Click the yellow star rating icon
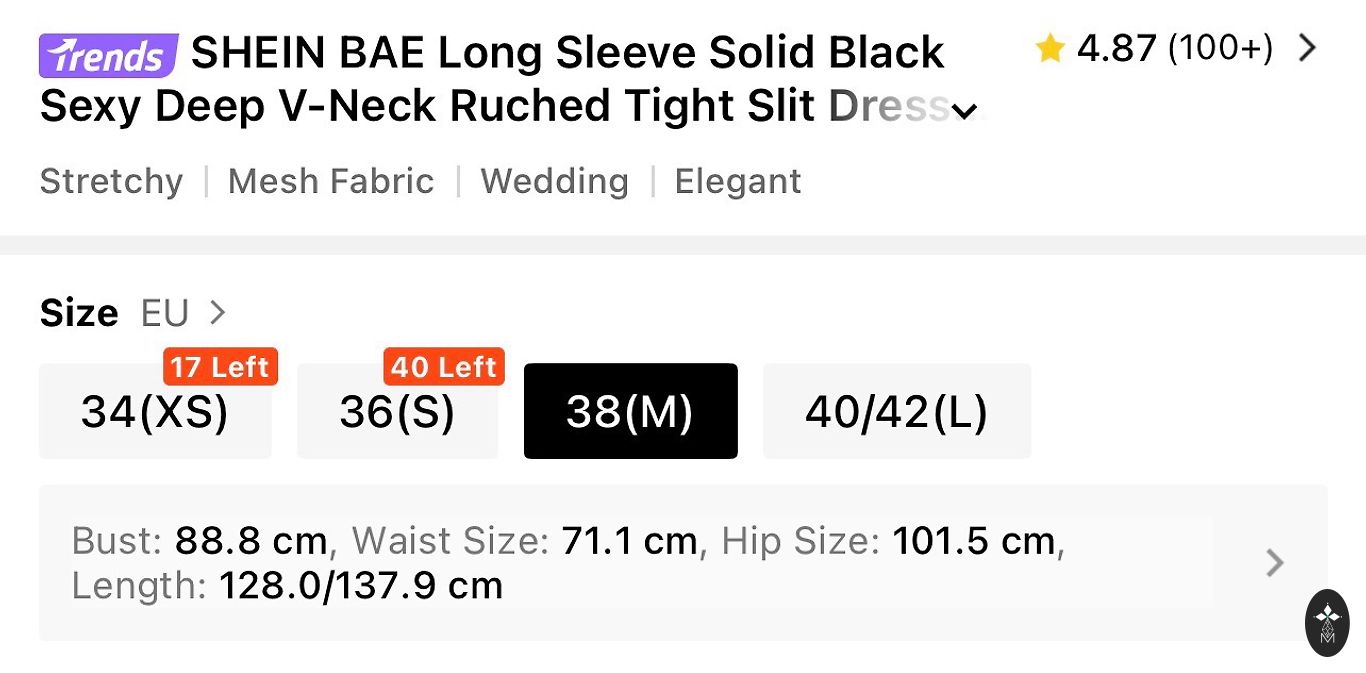 [x=1050, y=48]
